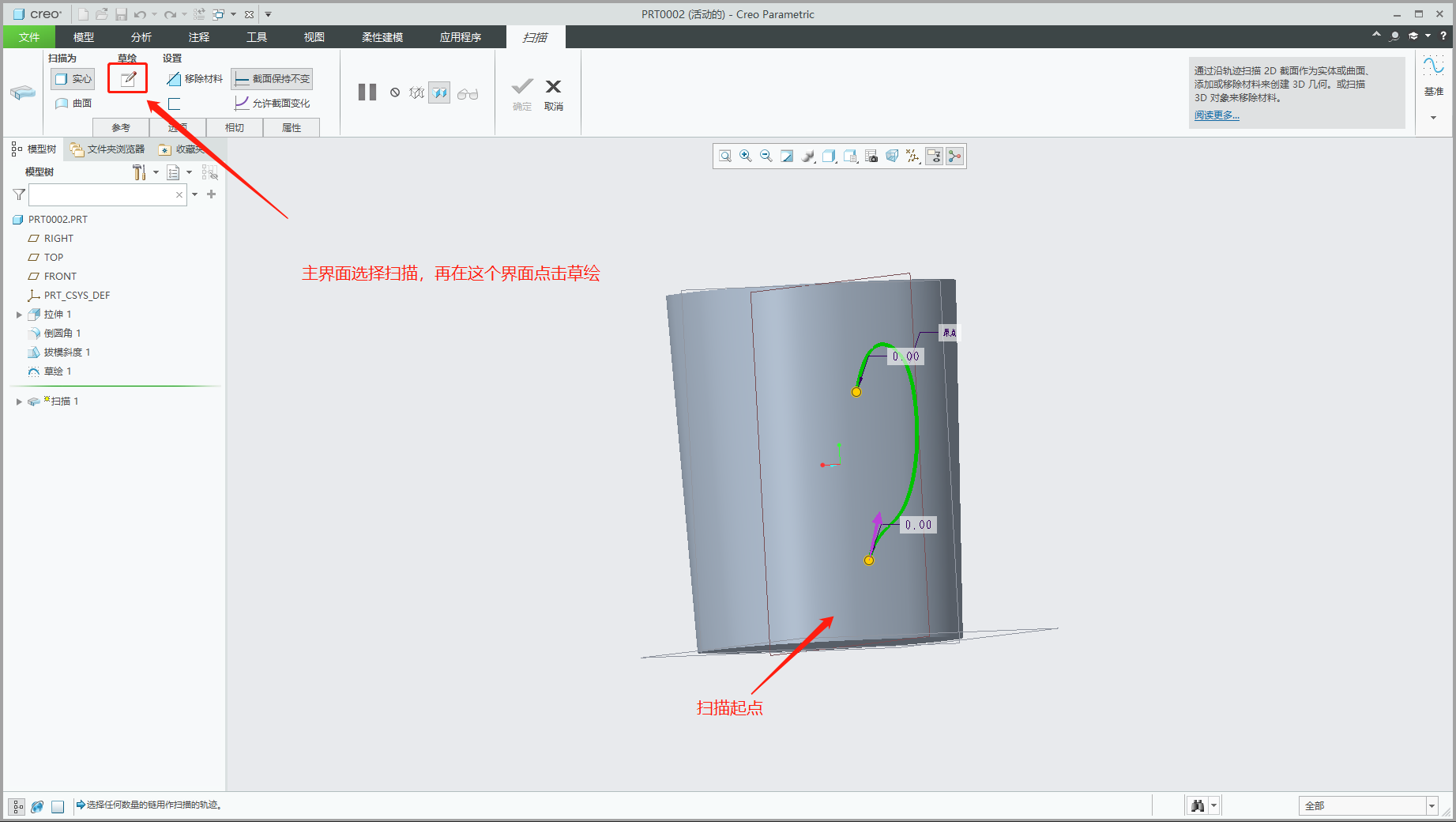
Task: Open the tree columns dropdown arrow
Action: 189,172
